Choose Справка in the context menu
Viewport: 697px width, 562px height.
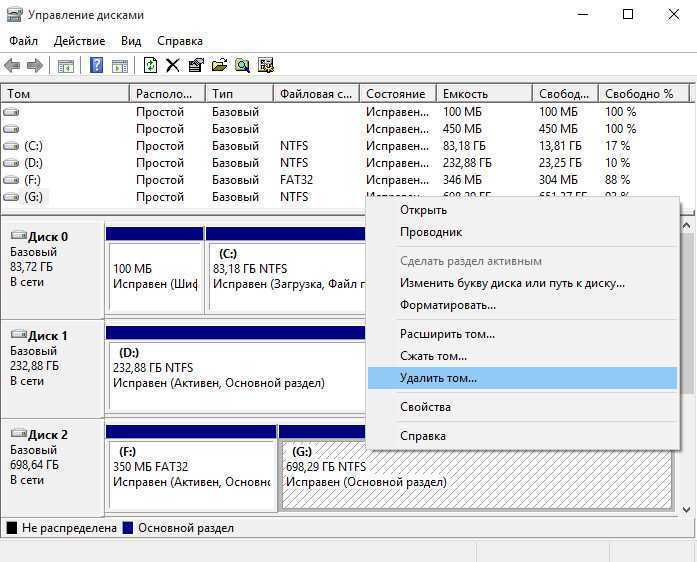(x=522, y=436)
